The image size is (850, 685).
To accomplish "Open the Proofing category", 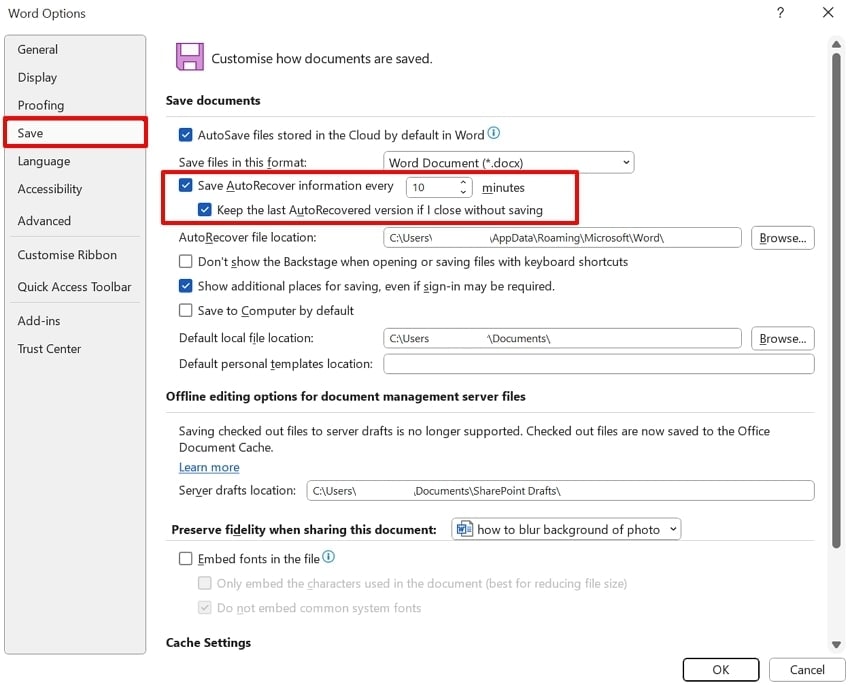I will click(x=75, y=105).
